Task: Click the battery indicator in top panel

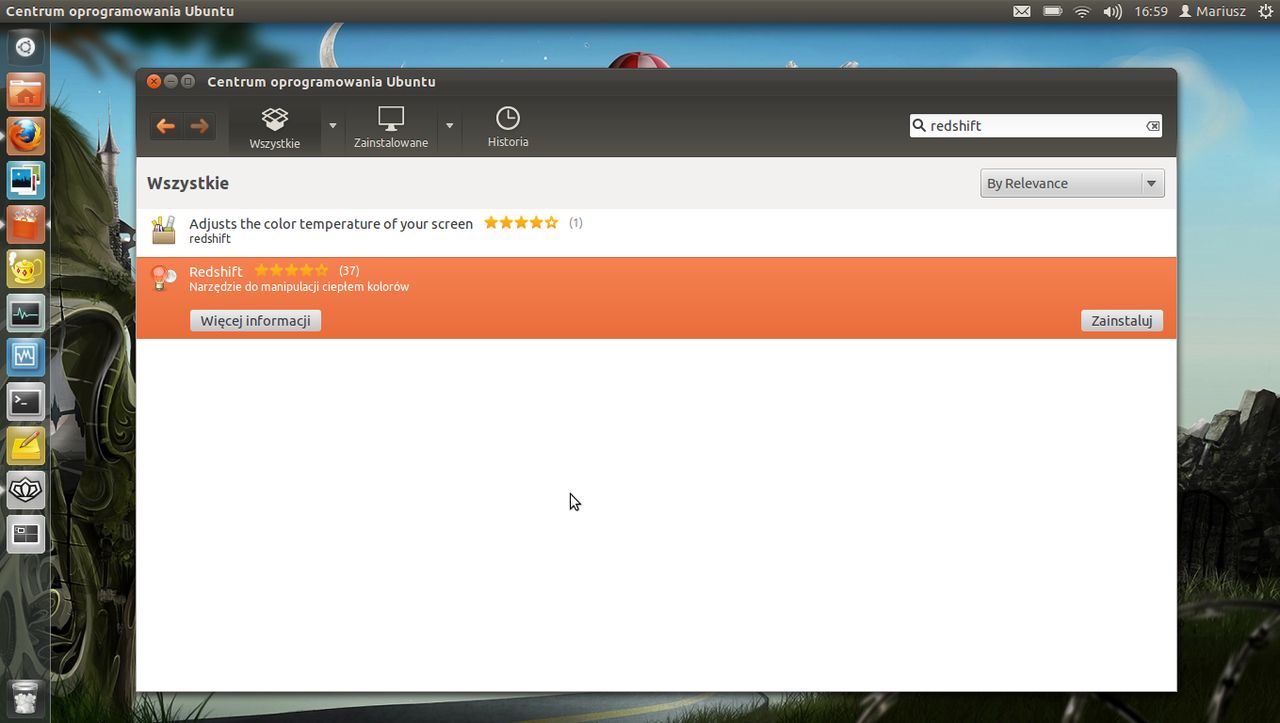Action: [1052, 11]
